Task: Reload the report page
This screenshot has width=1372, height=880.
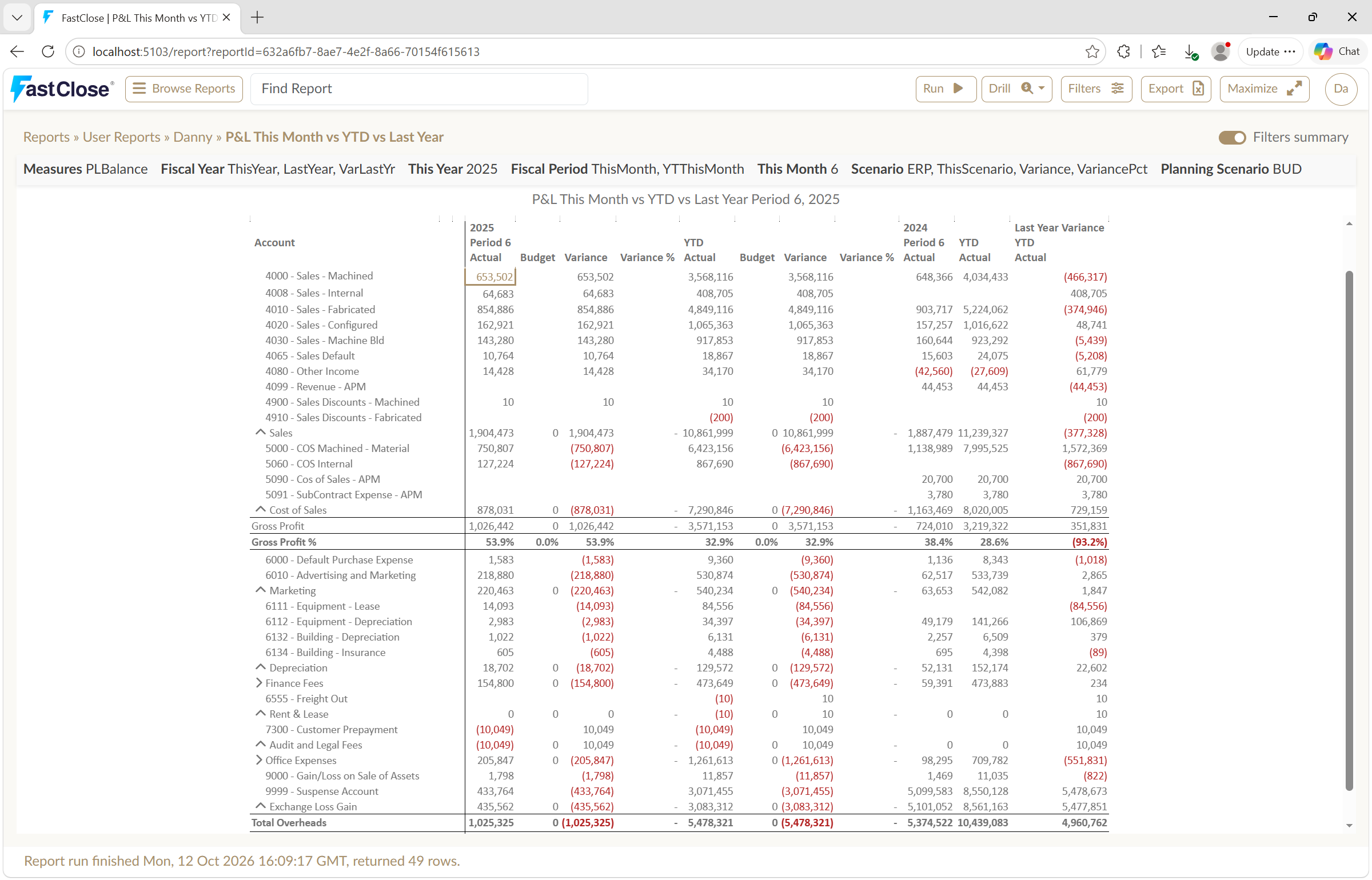Action: tap(48, 51)
